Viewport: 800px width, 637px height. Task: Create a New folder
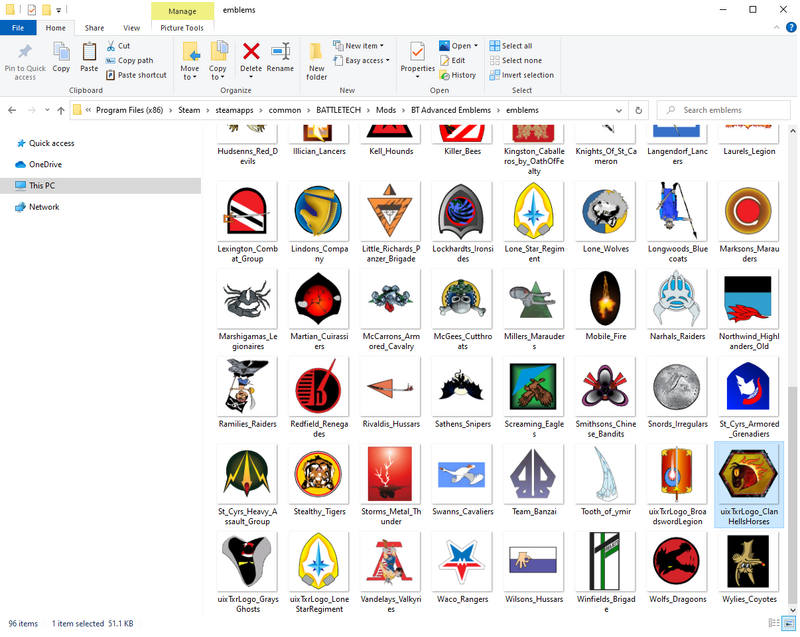point(316,61)
